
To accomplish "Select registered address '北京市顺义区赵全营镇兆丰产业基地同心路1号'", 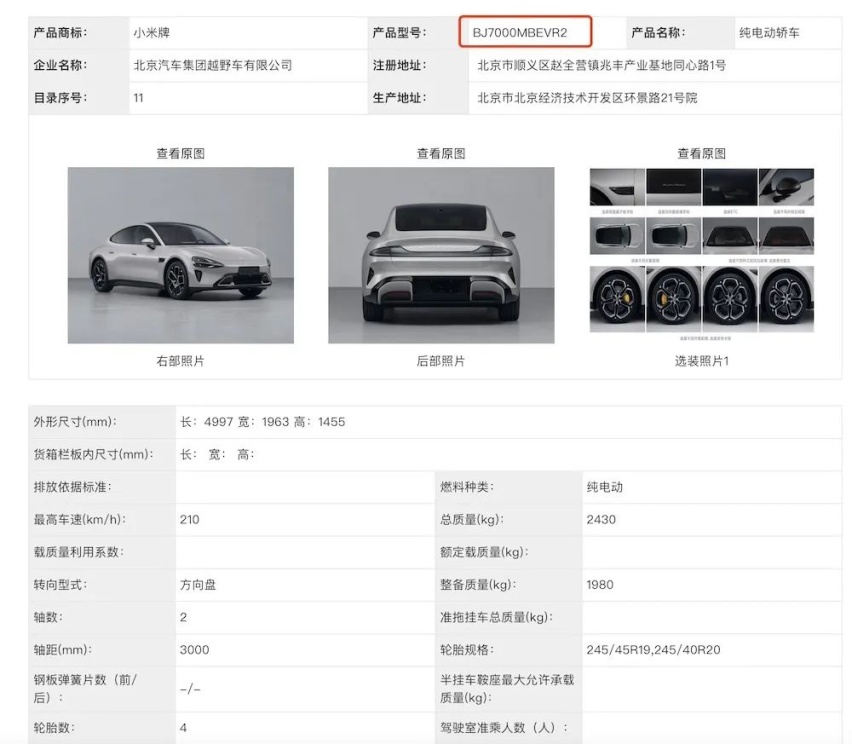I will 602,65.
